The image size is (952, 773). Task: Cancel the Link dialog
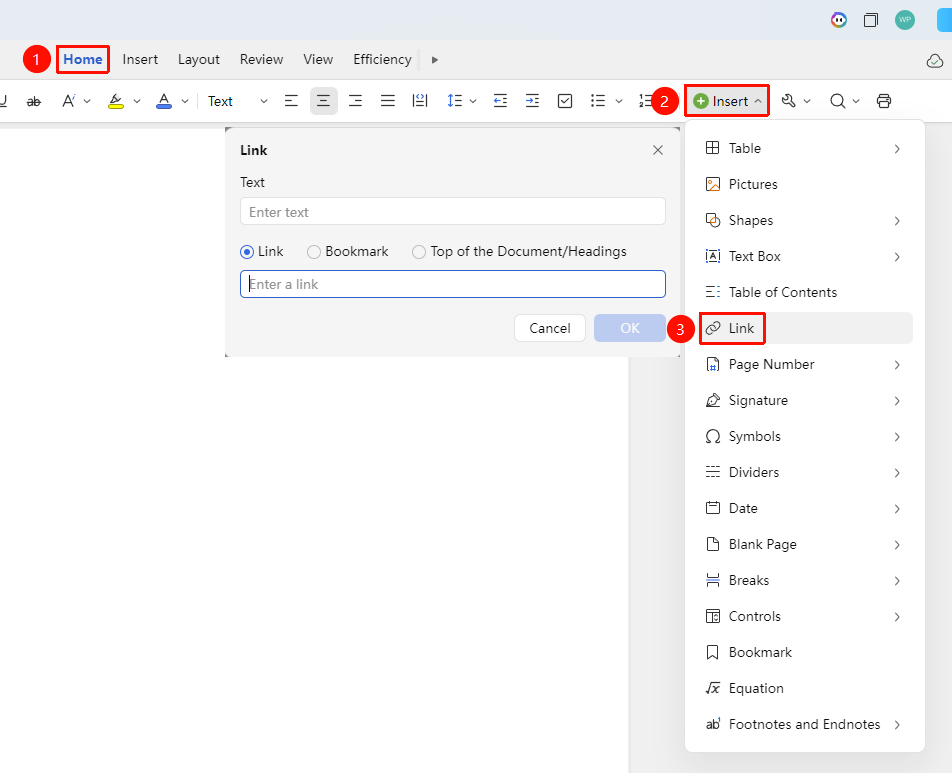549,328
